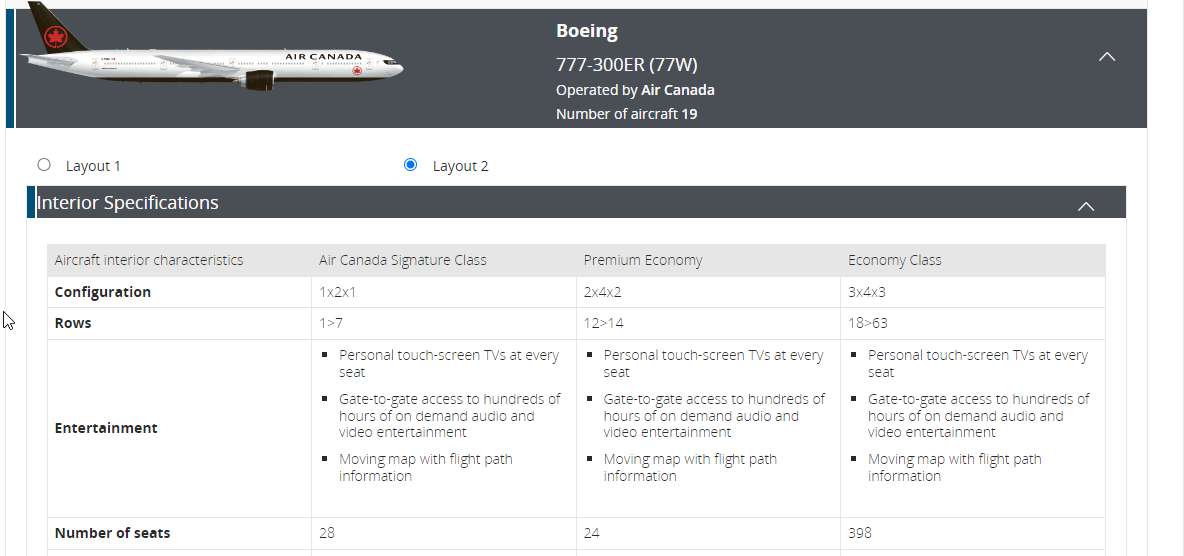Click the Economy Class column header
Viewport: 1184px width, 556px height.
[x=895, y=260]
